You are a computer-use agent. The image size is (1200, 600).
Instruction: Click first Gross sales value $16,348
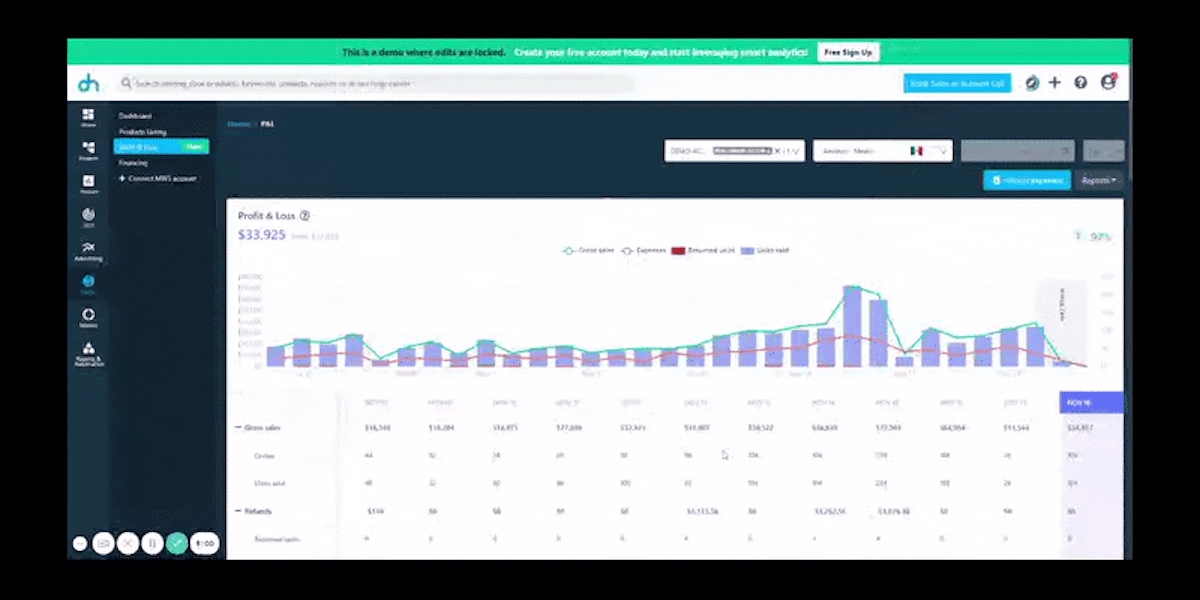(379, 427)
